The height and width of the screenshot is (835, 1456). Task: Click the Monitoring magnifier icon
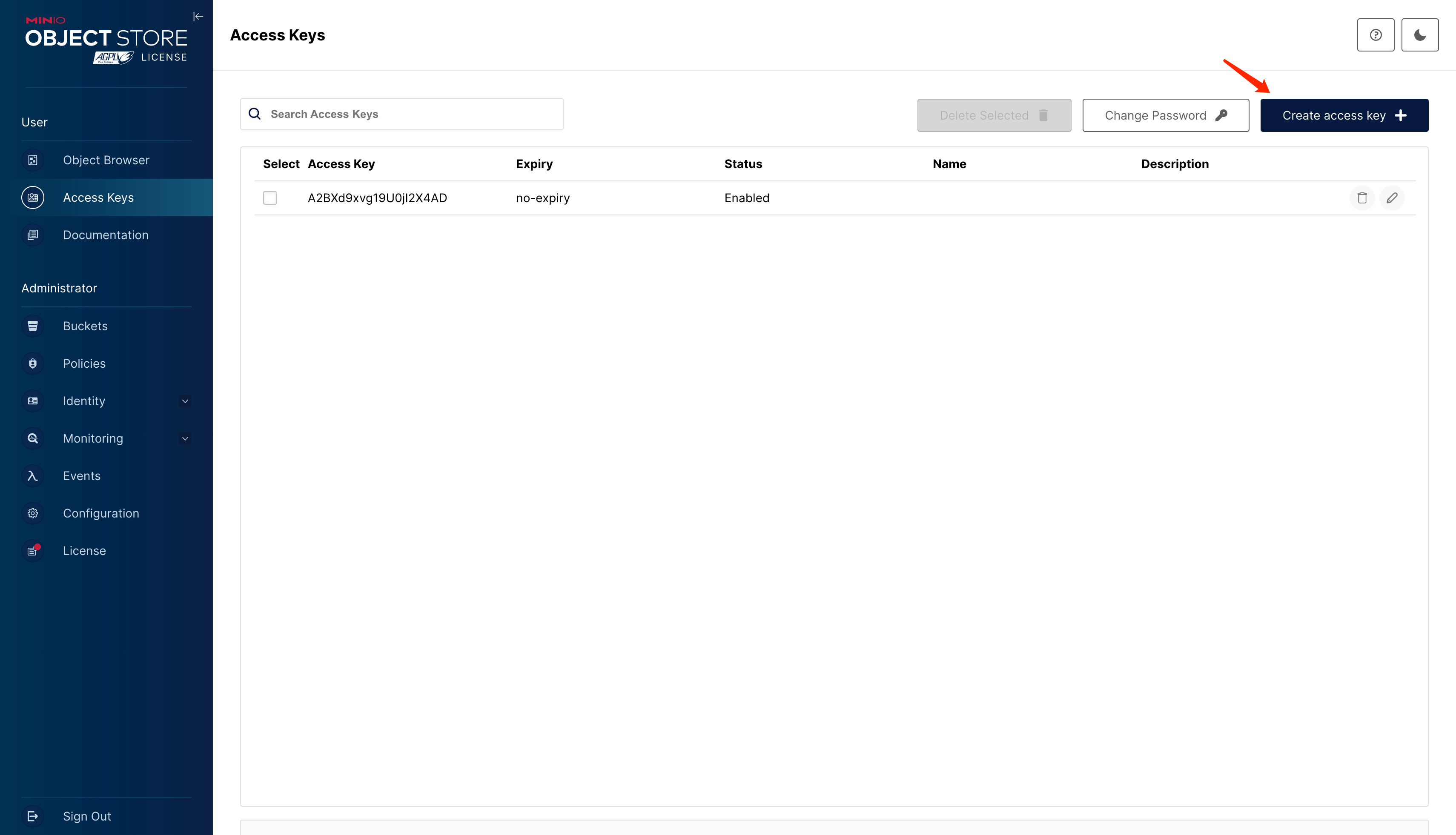[33, 438]
